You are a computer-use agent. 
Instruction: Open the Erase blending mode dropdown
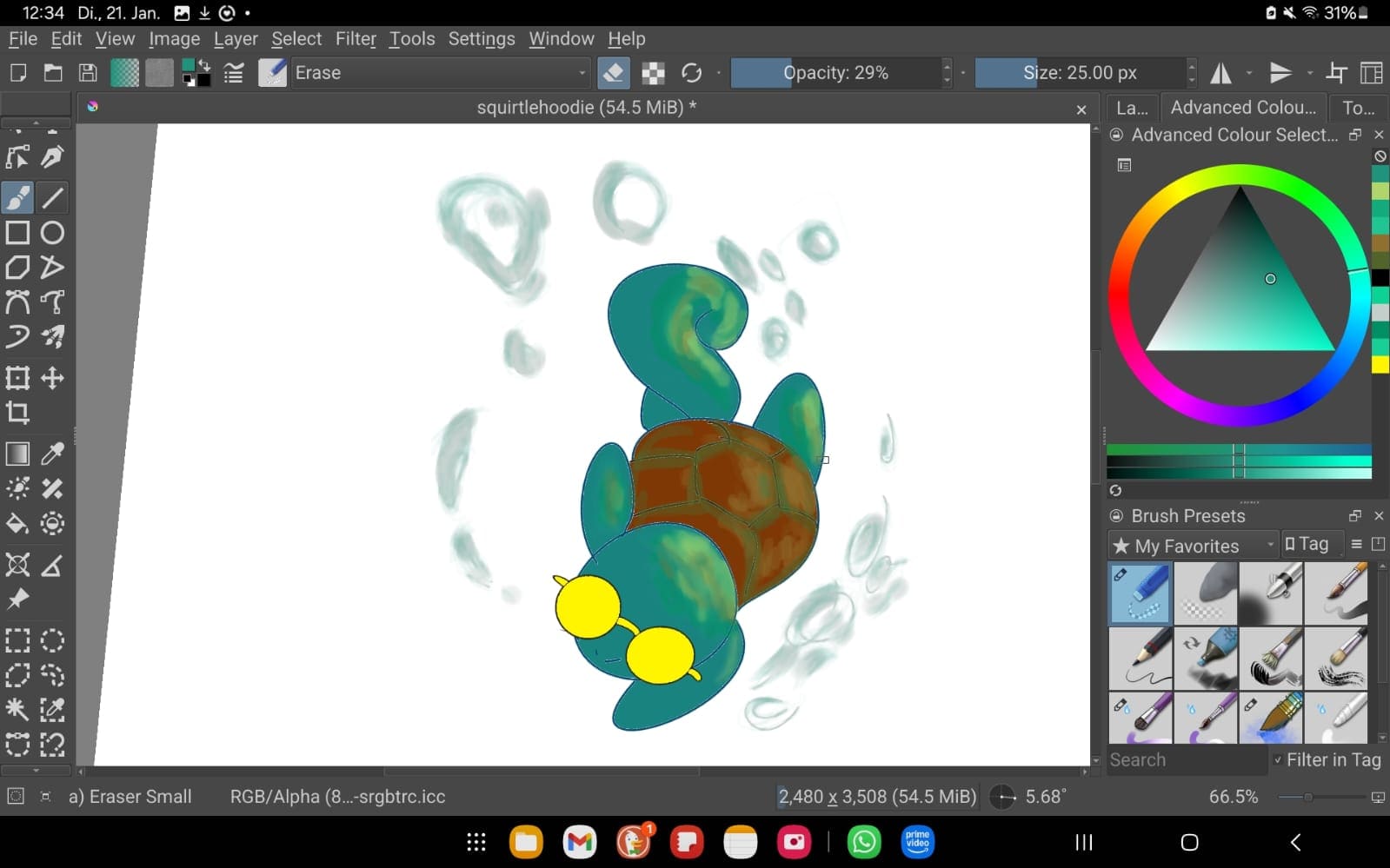tap(440, 73)
